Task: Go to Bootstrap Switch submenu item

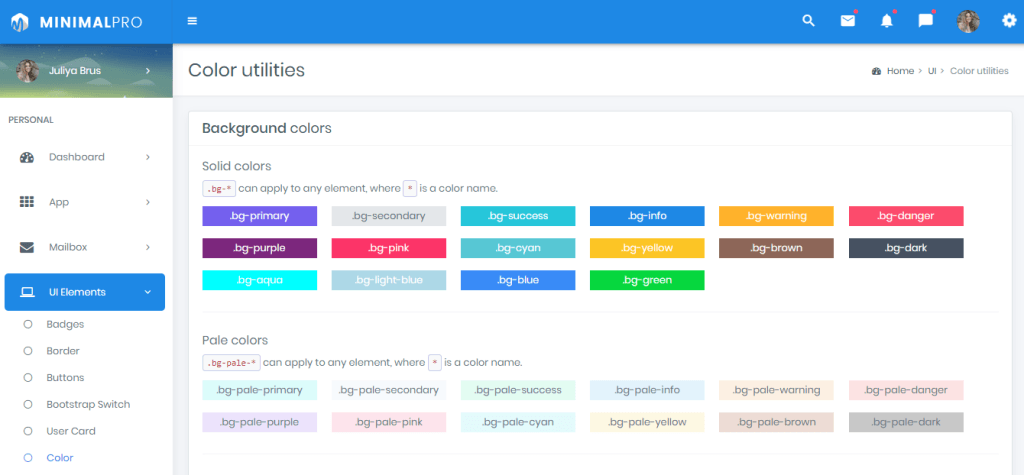Action: (x=88, y=404)
